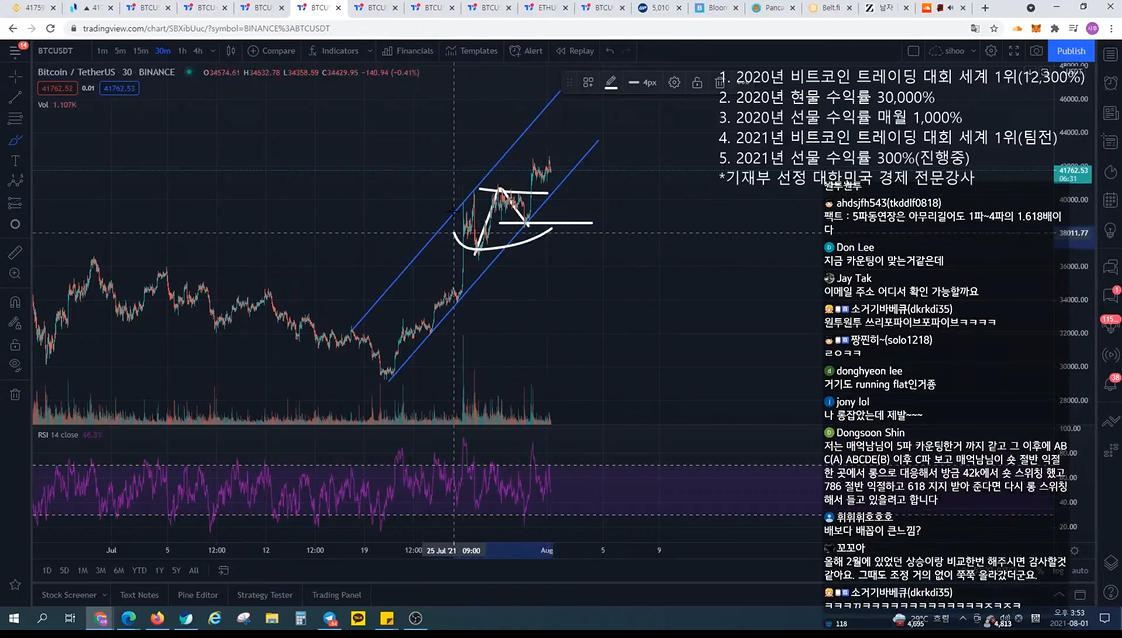
Task: Select the 1D date range
Action: [47, 570]
